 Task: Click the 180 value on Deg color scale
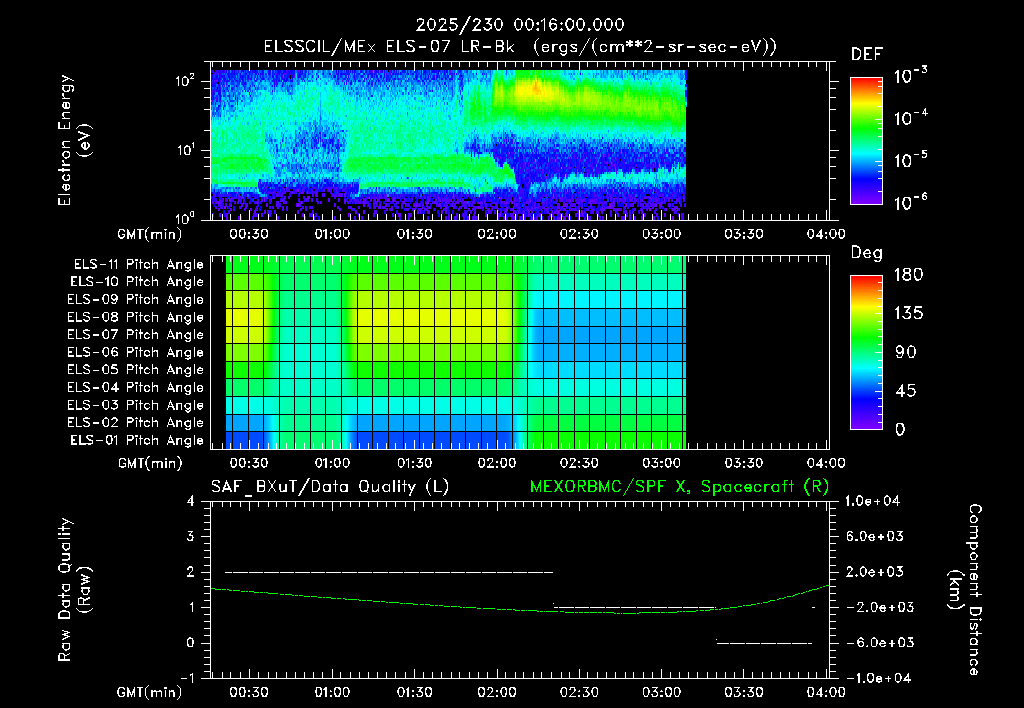click(x=908, y=275)
